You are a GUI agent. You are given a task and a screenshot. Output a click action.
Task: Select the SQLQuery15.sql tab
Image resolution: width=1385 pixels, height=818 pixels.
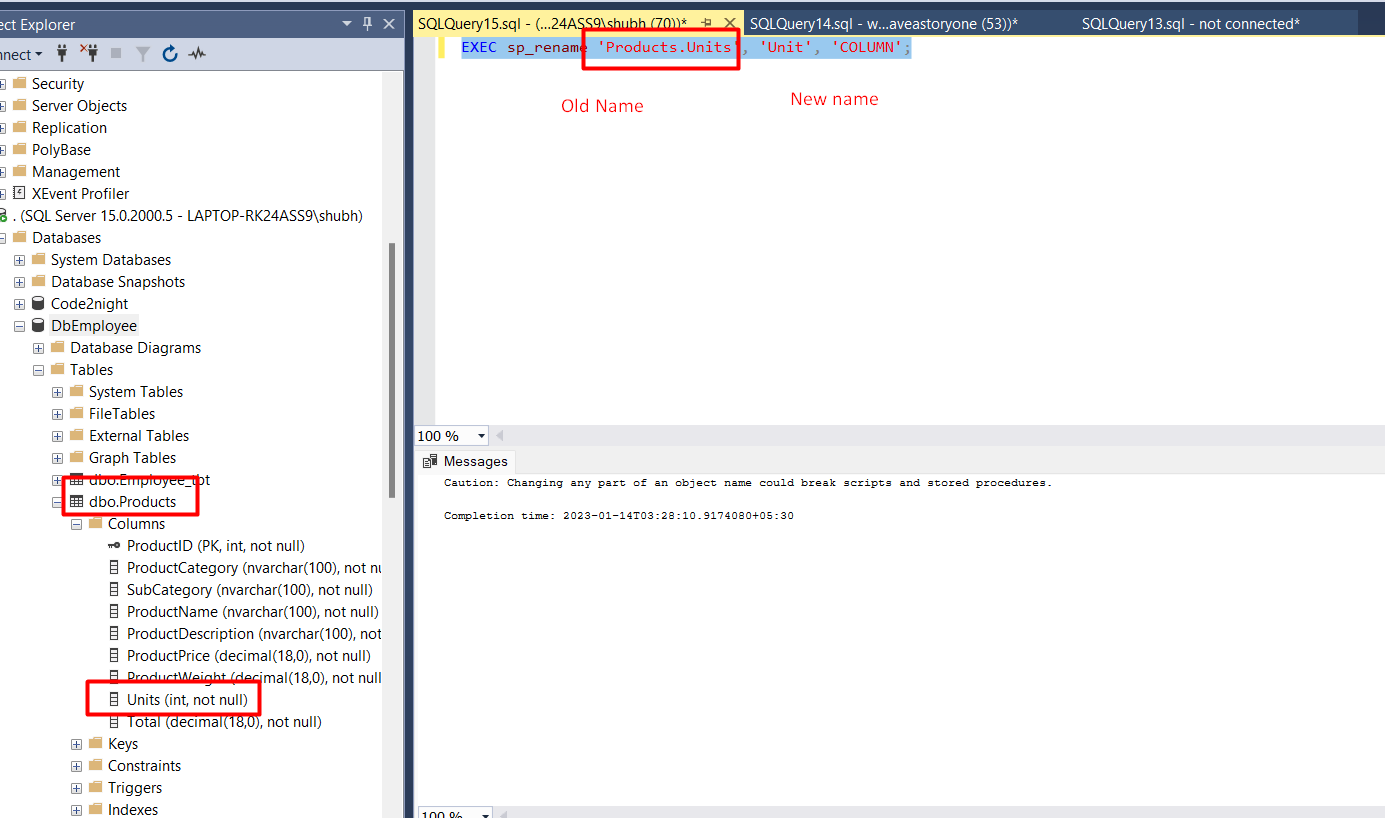pos(552,23)
